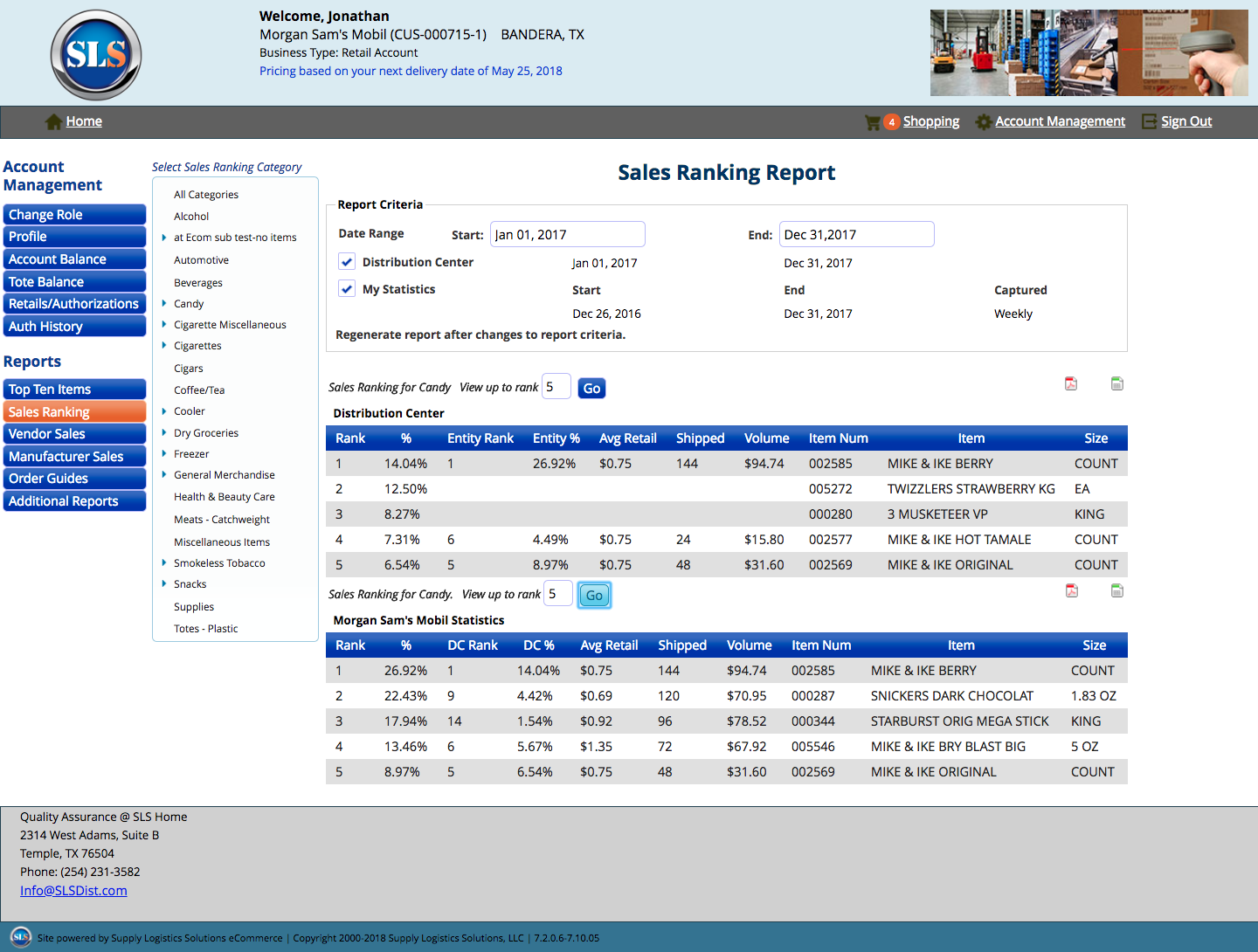
Task: Click the TWIZZLERS STRAWBERRY KG item cell
Action: click(971, 489)
